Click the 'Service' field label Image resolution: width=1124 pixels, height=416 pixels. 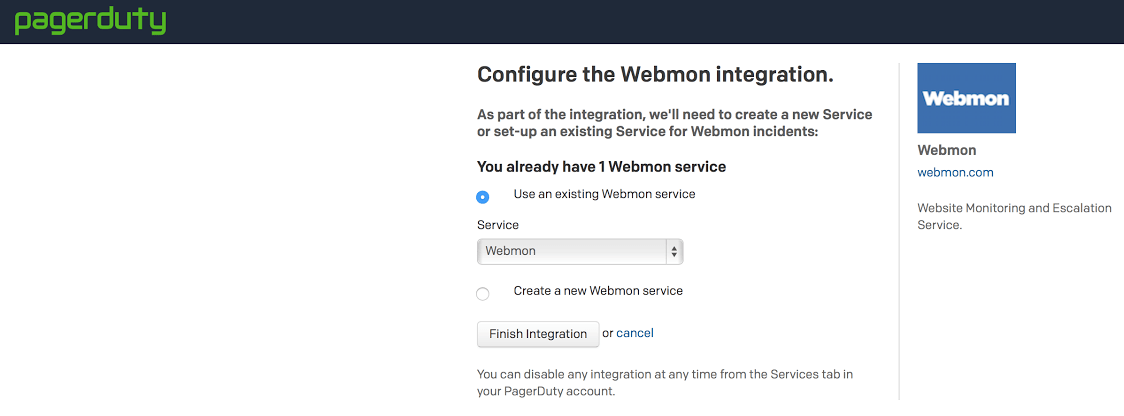[498, 225]
